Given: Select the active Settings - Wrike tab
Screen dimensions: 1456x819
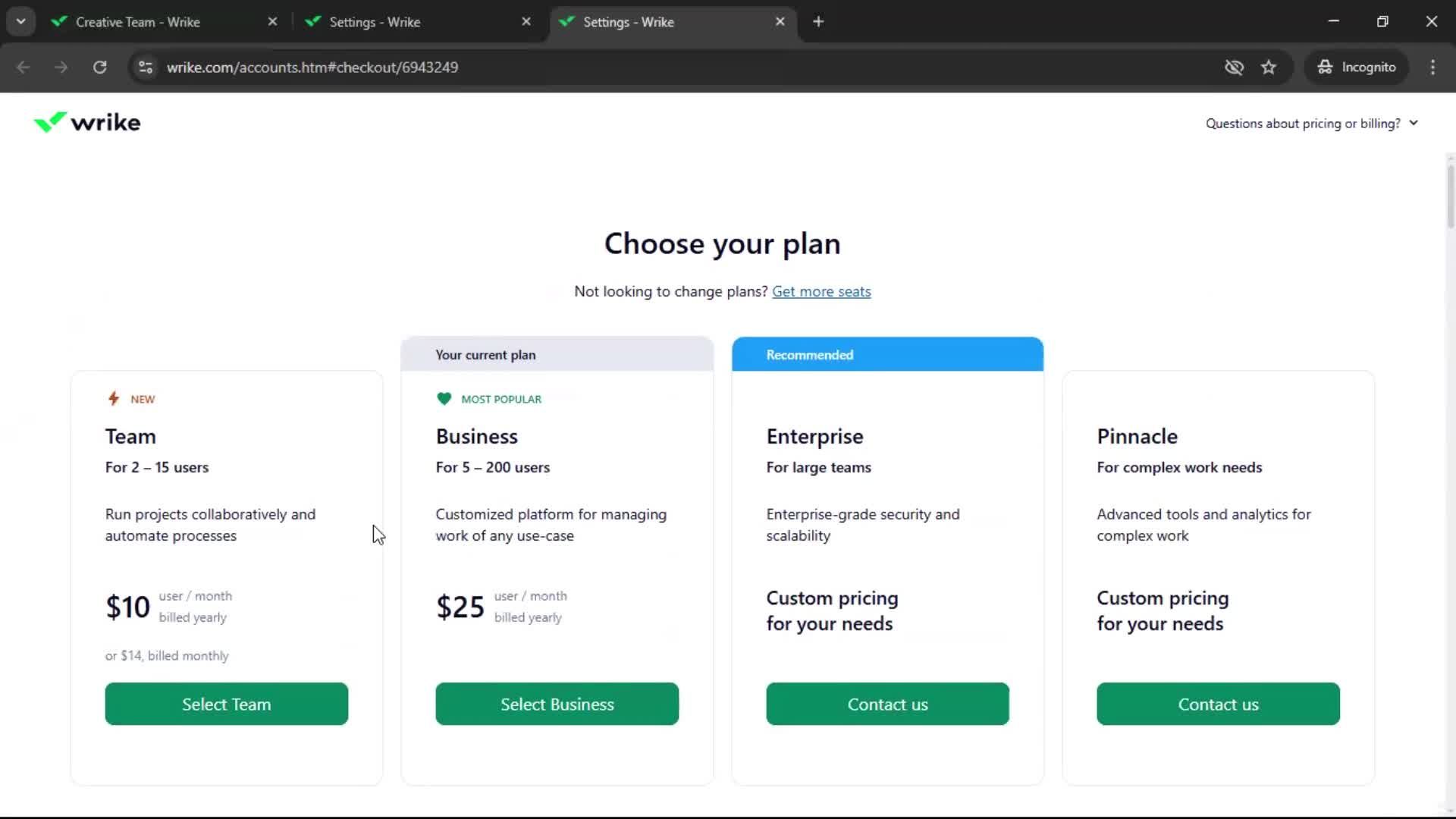Looking at the screenshot, I should [x=629, y=22].
